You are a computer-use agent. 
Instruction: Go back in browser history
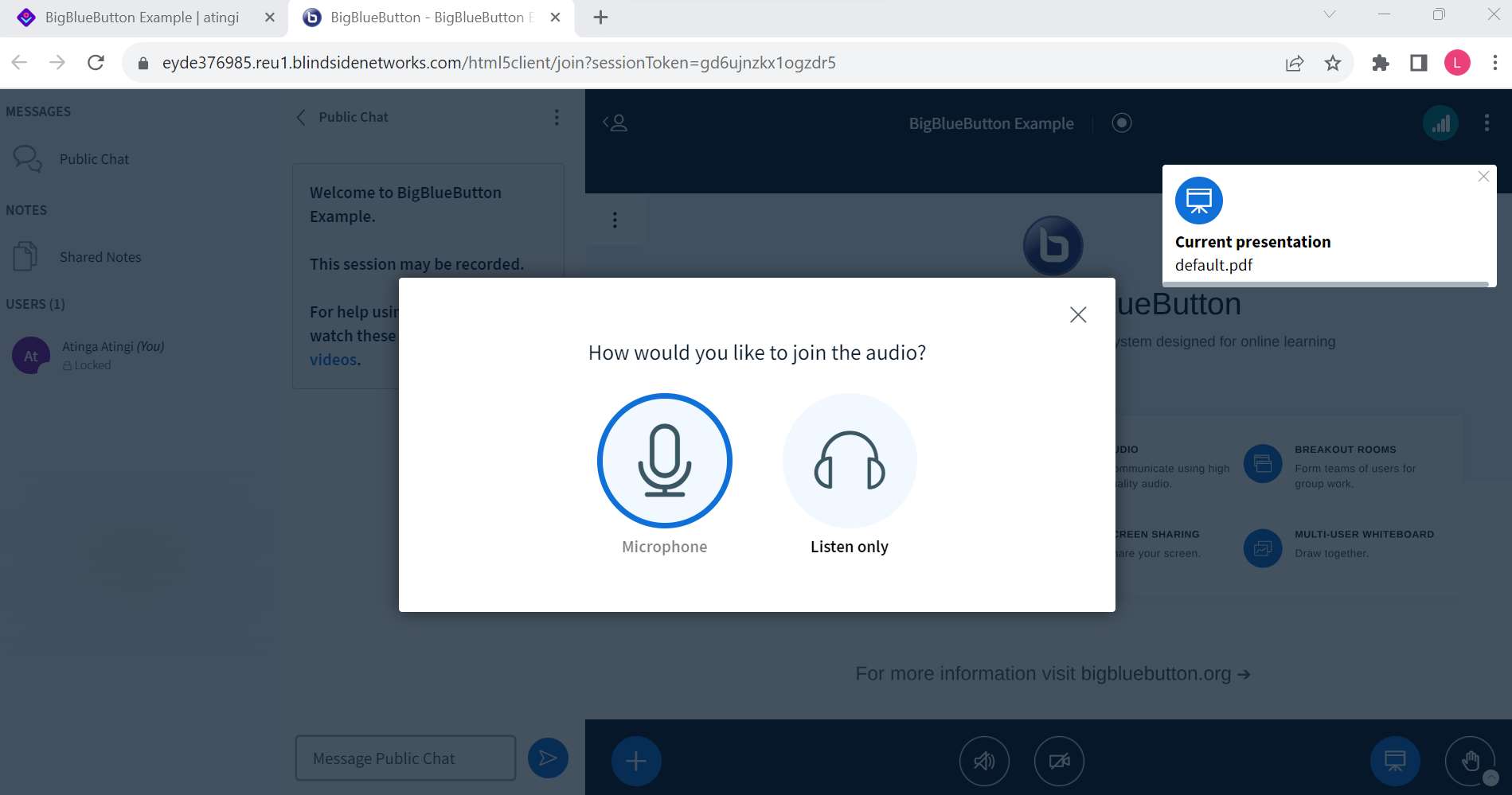[x=20, y=63]
